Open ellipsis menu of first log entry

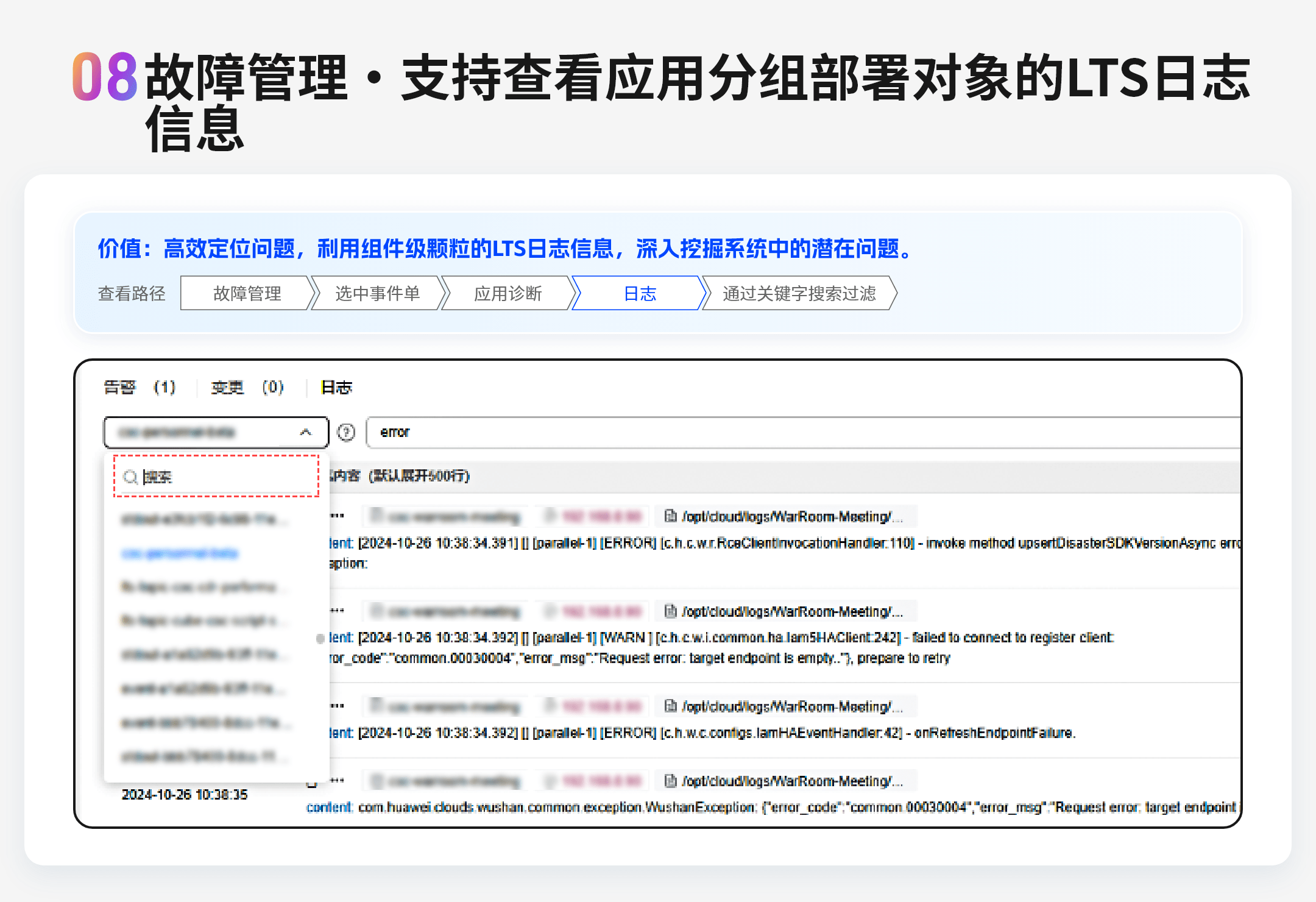coord(338,516)
